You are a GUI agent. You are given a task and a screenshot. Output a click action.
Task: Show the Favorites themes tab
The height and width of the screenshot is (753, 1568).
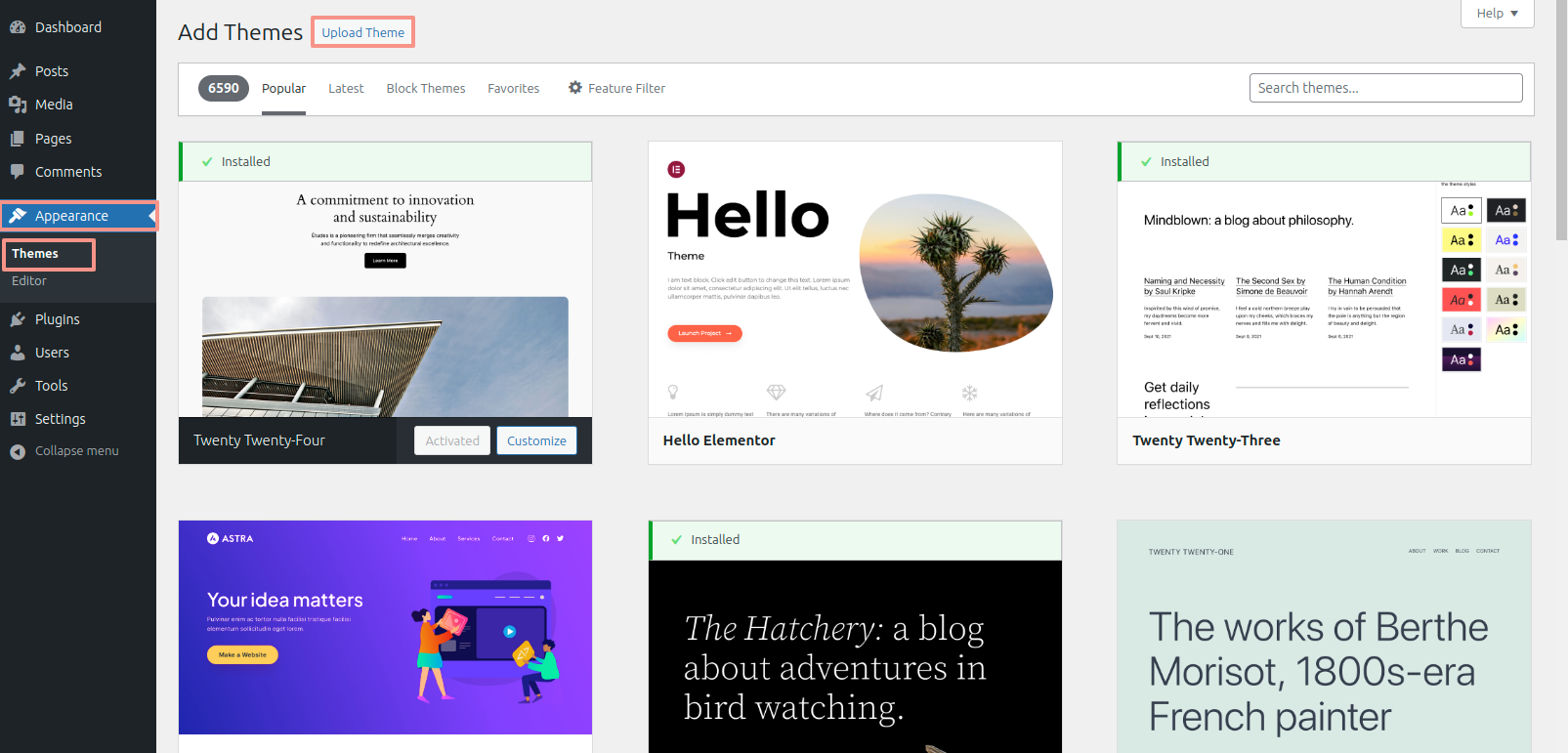pyautogui.click(x=513, y=88)
